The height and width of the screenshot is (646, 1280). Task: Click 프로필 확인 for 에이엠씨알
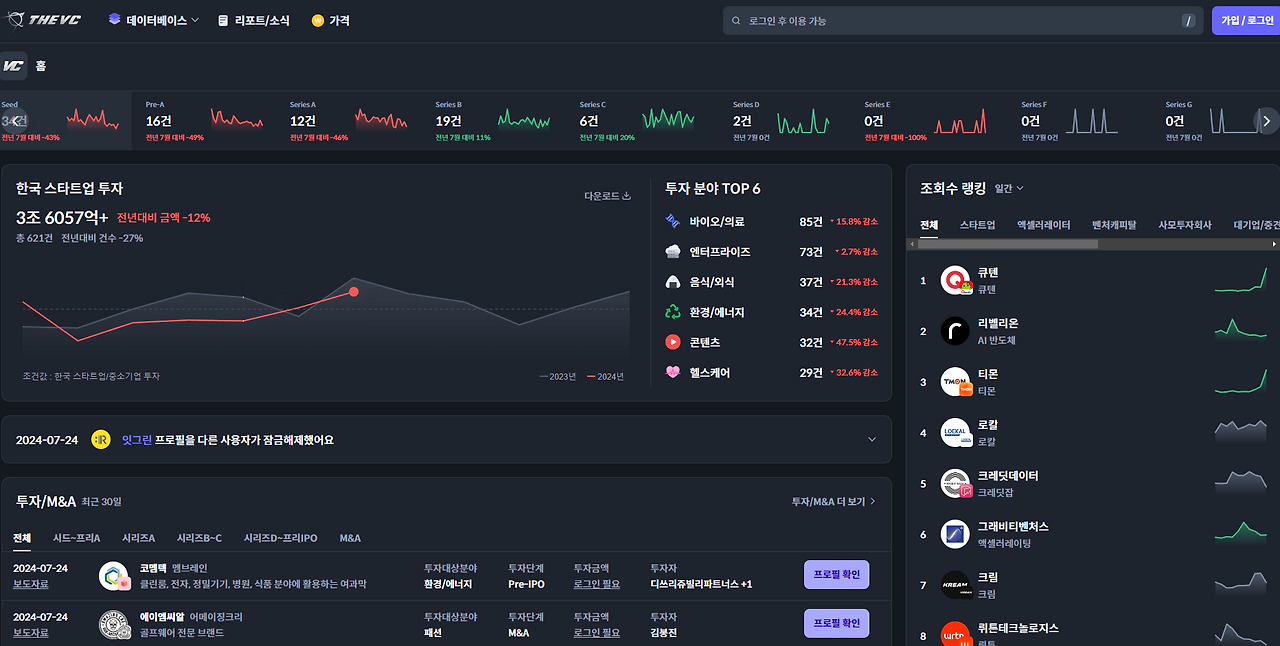[837, 623]
